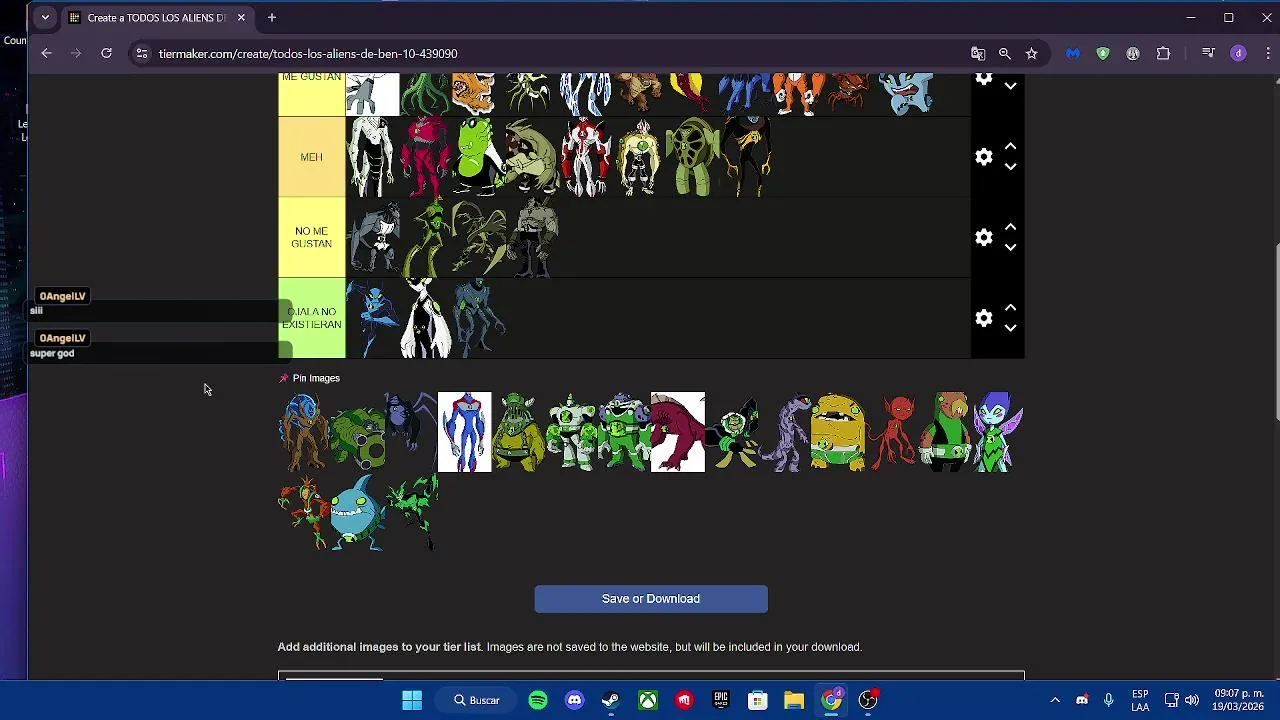Open Discord from the taskbar
The width and height of the screenshot is (1280, 720).
tap(574, 700)
